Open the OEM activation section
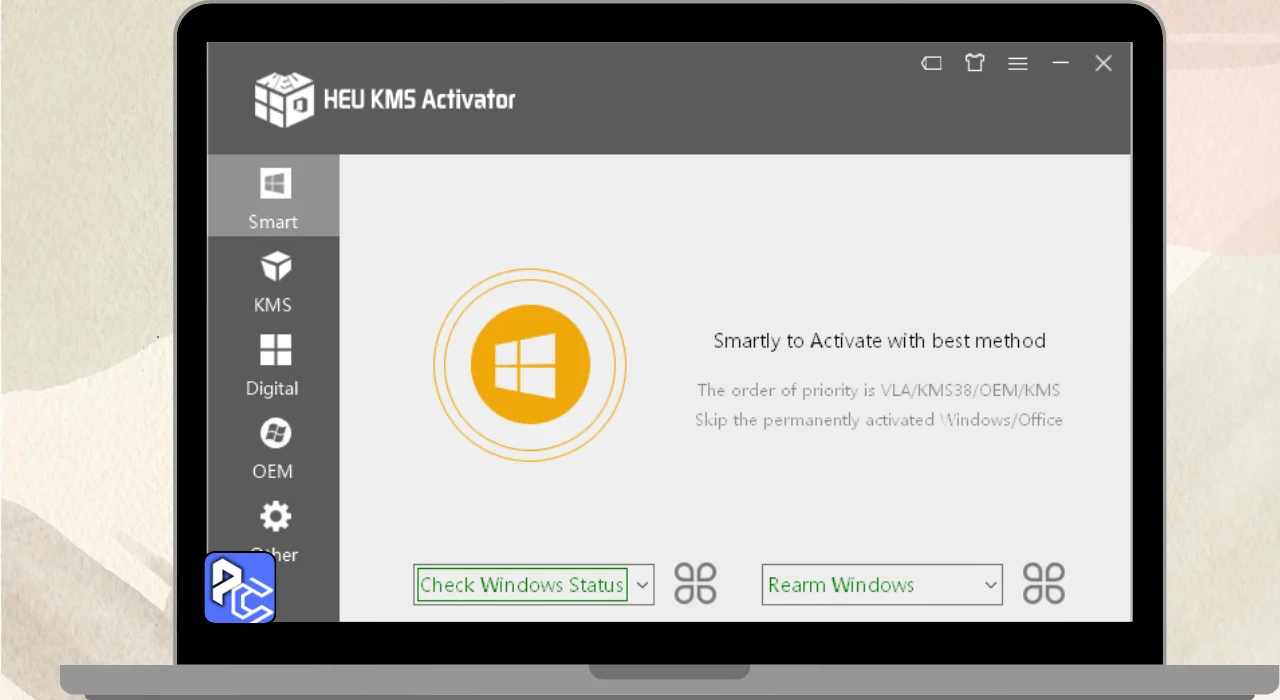The image size is (1280, 700). pyautogui.click(x=273, y=447)
